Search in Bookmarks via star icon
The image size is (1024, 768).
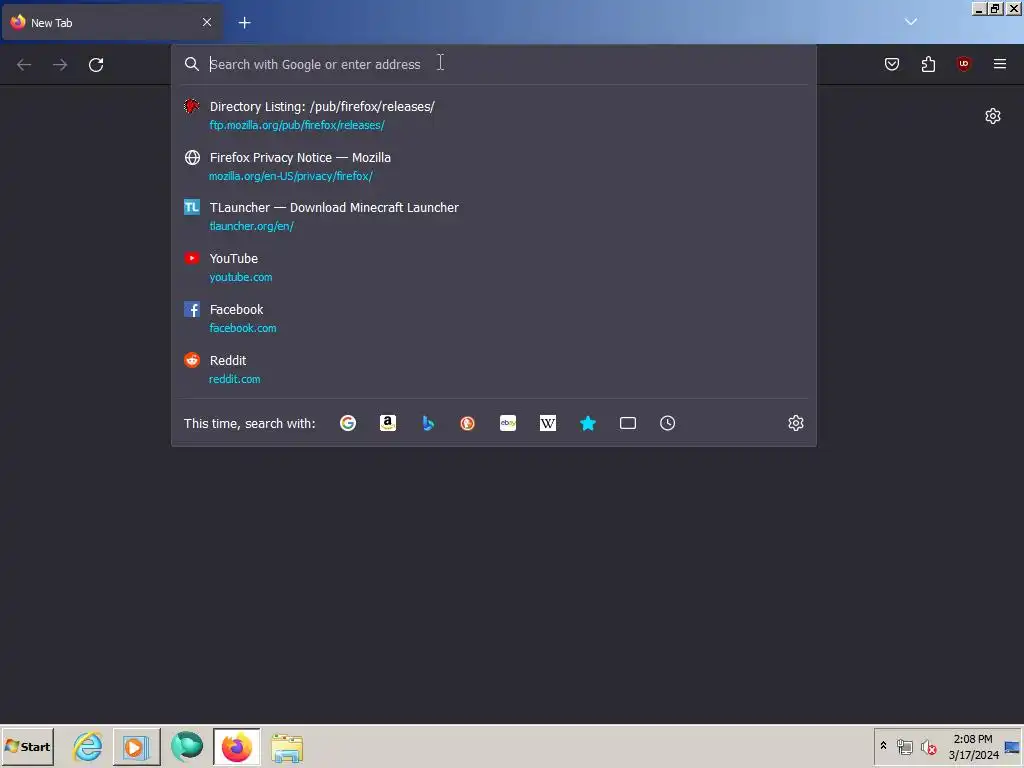pyautogui.click(x=588, y=423)
